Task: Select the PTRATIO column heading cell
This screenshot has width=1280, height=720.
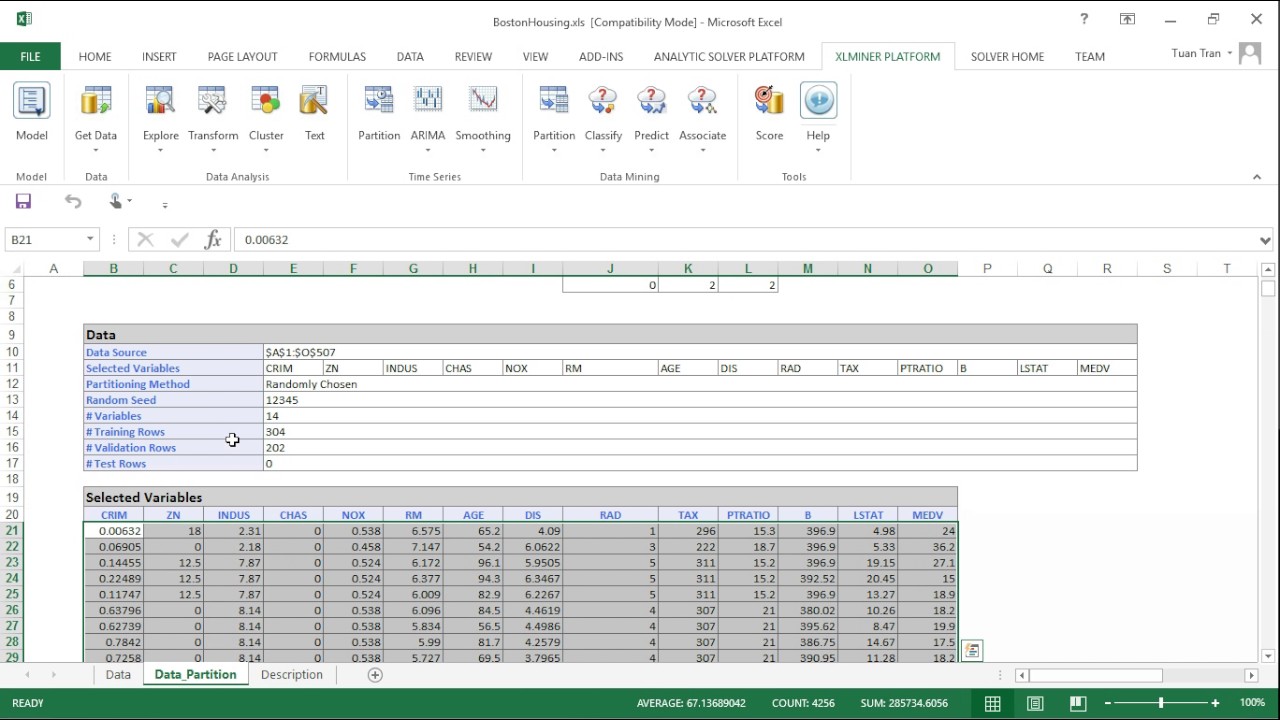Action: (748, 515)
